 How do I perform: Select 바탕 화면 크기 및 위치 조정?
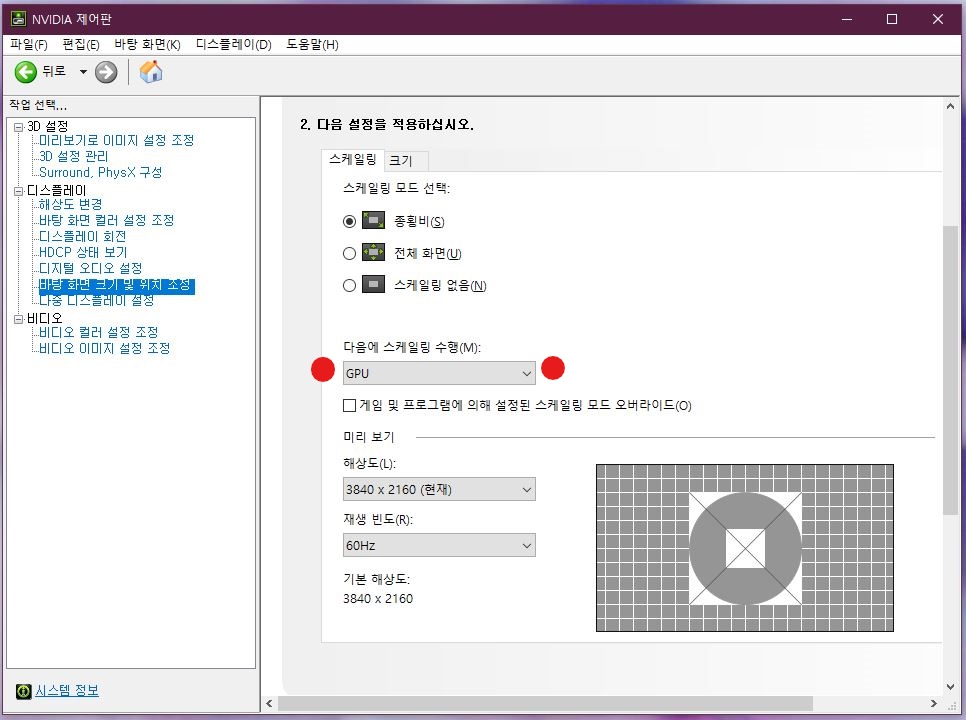pyautogui.click(x=116, y=285)
